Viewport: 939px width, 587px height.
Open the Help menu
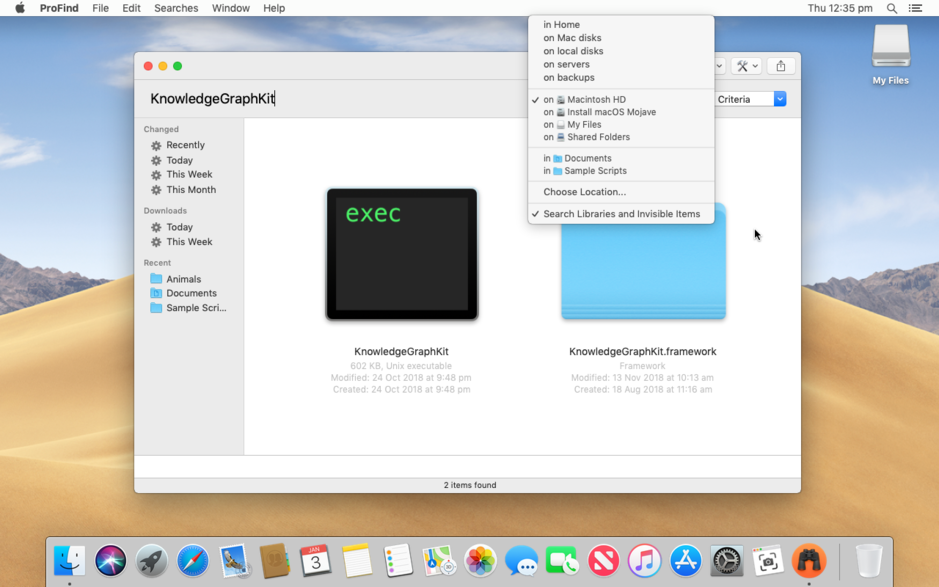click(274, 8)
